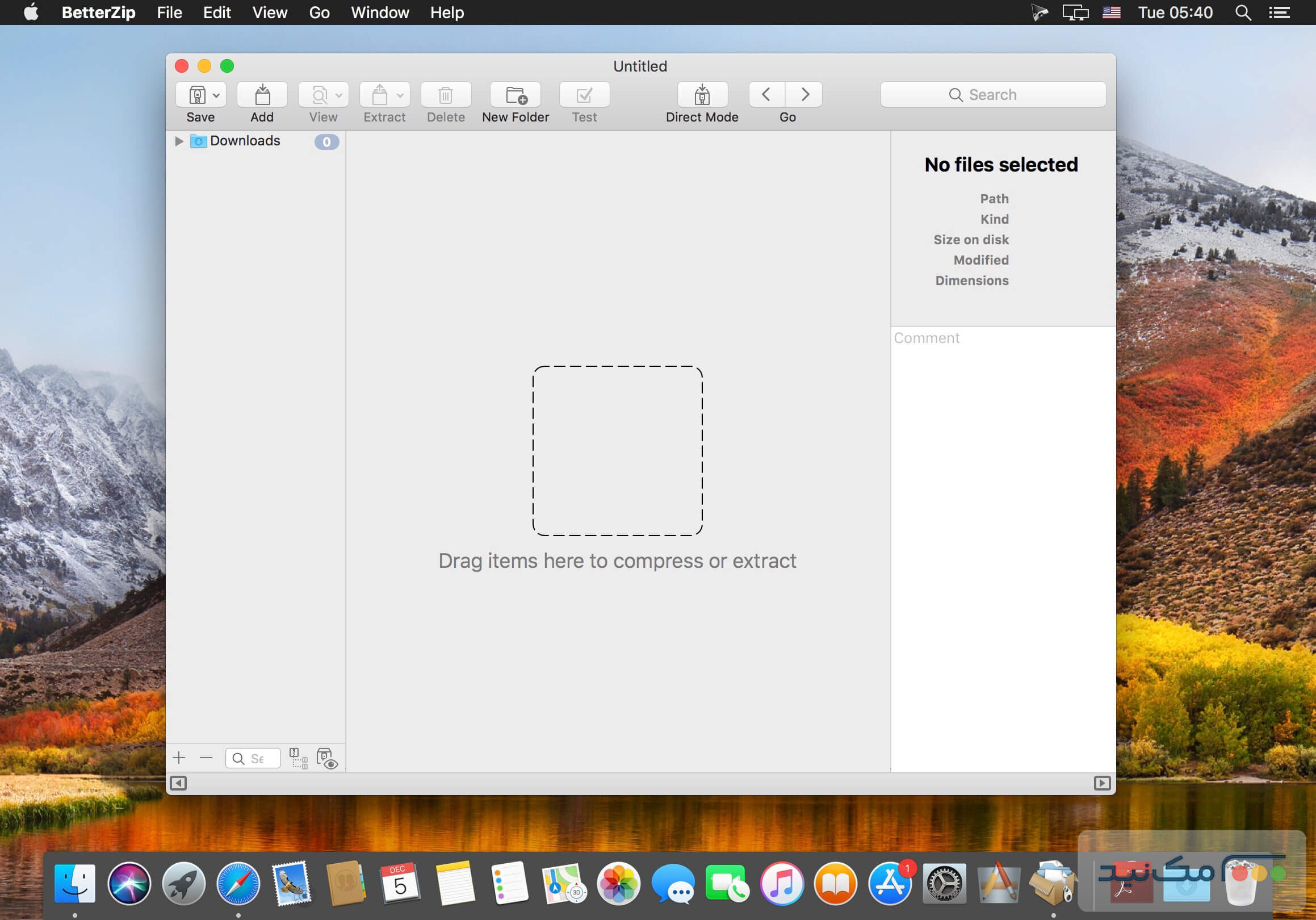Image resolution: width=1316 pixels, height=920 pixels.
Task: Go forward with the right chevron button
Action: pyautogui.click(x=804, y=95)
